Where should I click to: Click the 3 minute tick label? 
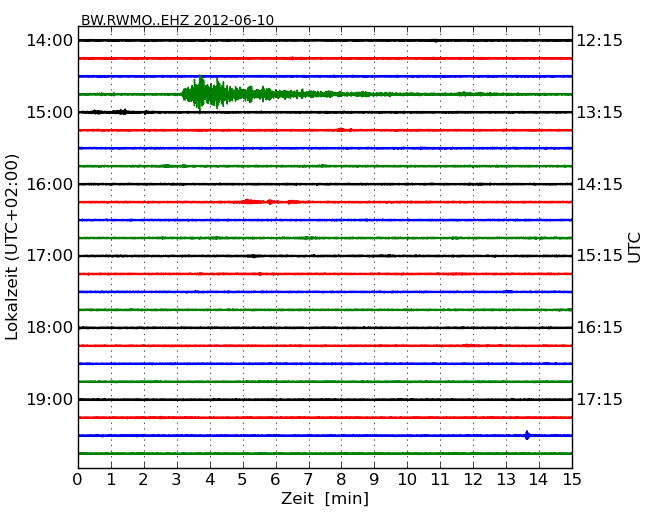coord(176,480)
